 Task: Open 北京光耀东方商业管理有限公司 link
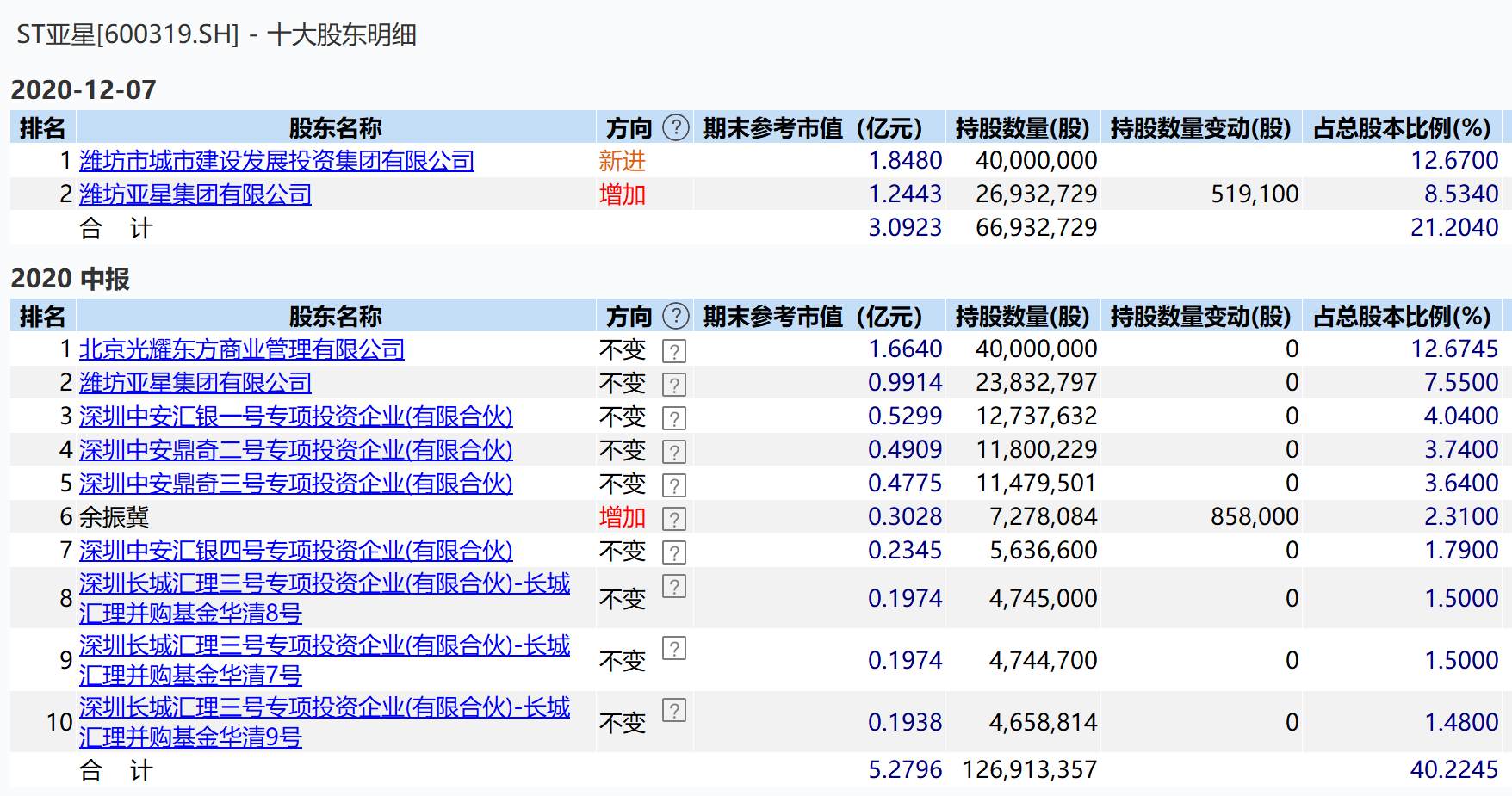pyautogui.click(x=242, y=349)
